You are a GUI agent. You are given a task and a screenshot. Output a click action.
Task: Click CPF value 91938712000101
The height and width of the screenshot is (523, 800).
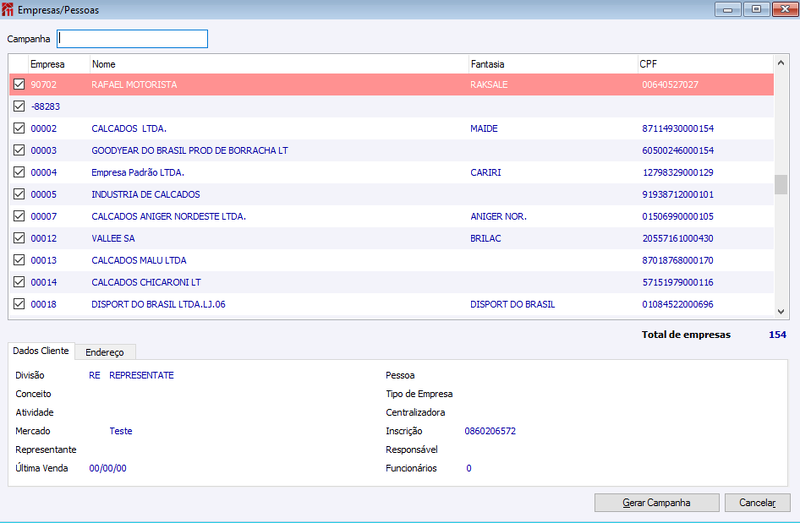coord(678,194)
